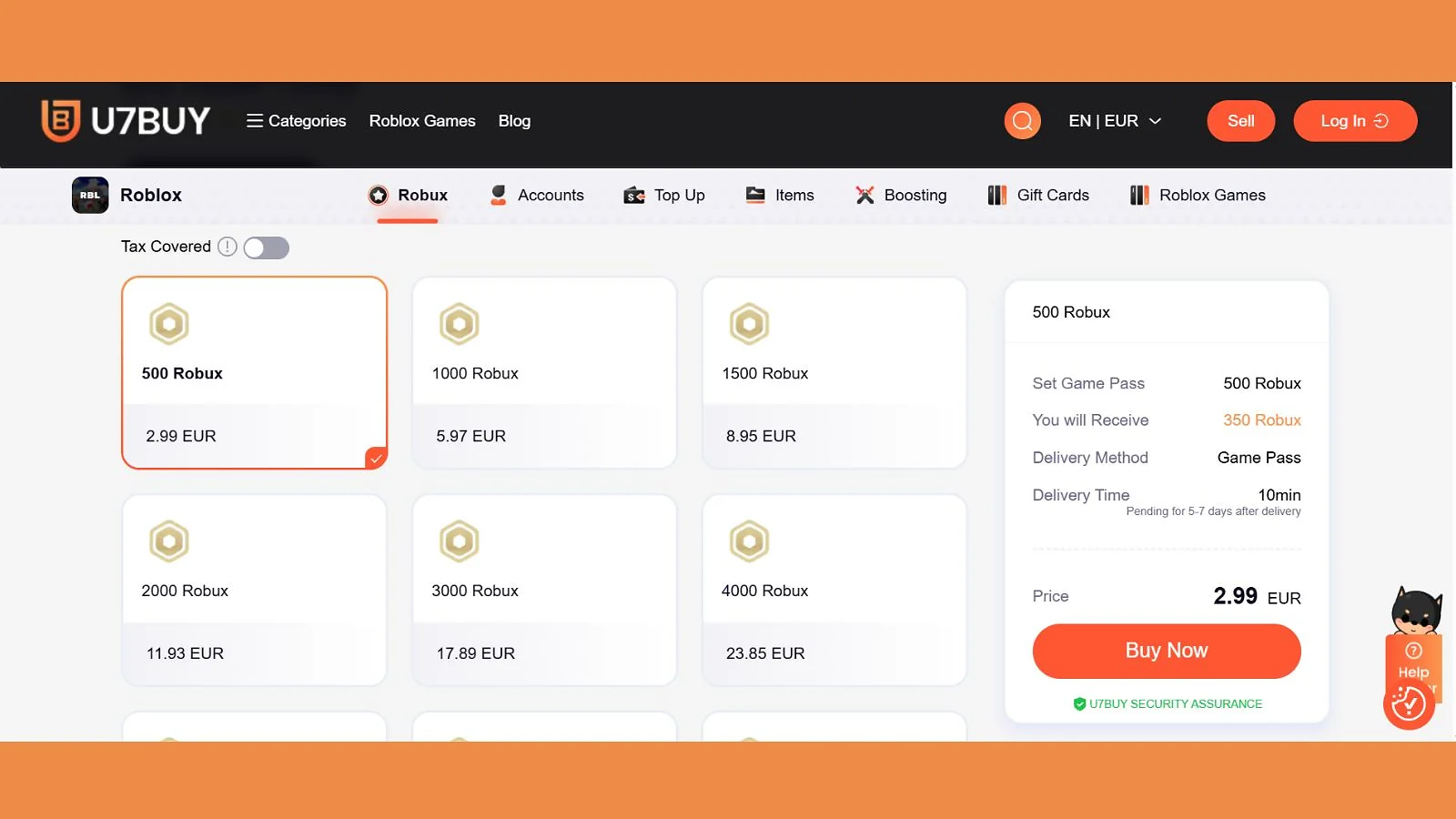Screen dimensions: 1456x819
Task: Click the Robux tab coin icon
Action: pos(379,195)
